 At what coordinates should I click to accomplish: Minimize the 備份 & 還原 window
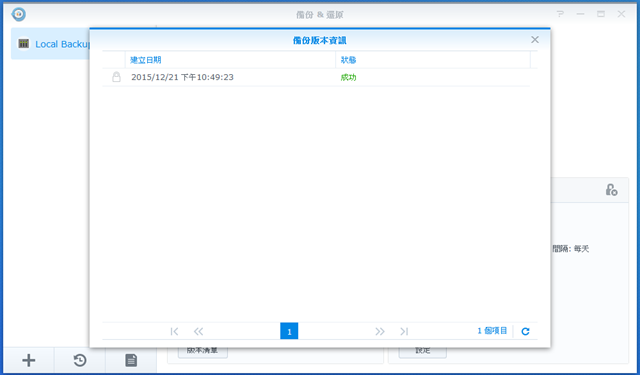pos(580,14)
